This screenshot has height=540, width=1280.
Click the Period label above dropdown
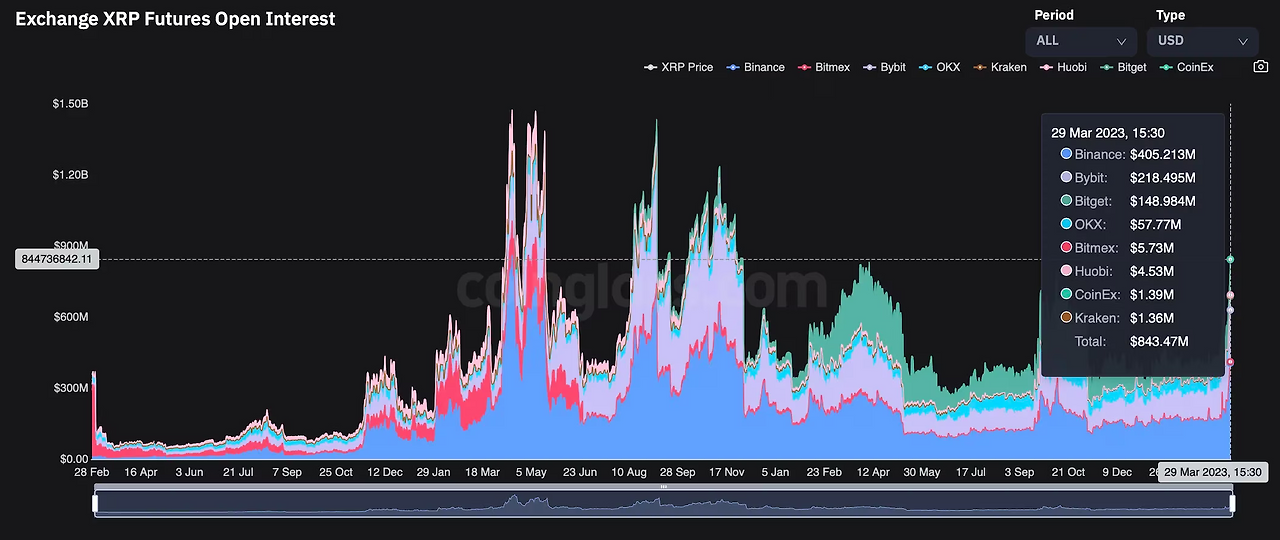click(1054, 15)
